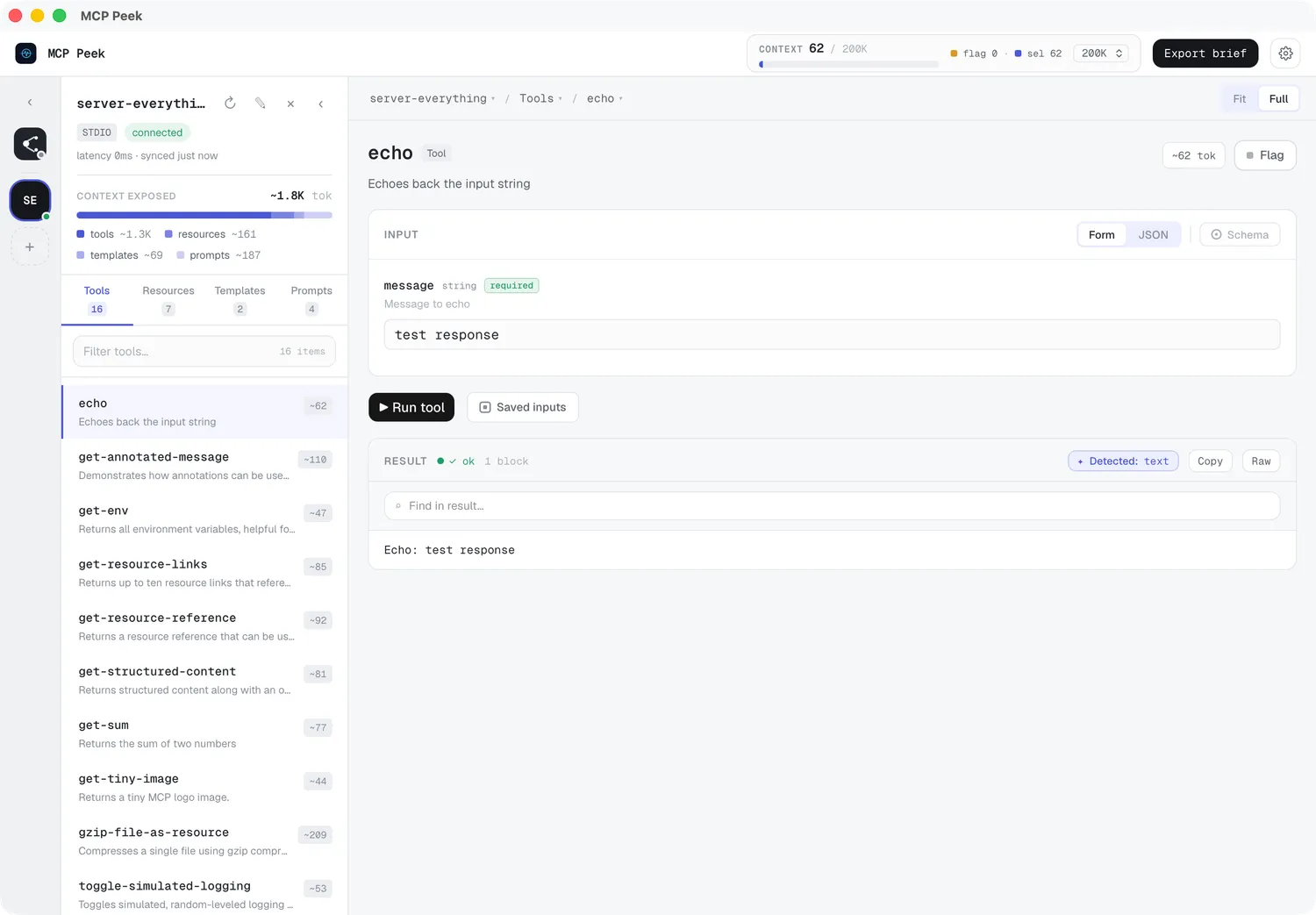The width and height of the screenshot is (1316, 915).
Task: Click the Schema button
Action: tap(1240, 234)
